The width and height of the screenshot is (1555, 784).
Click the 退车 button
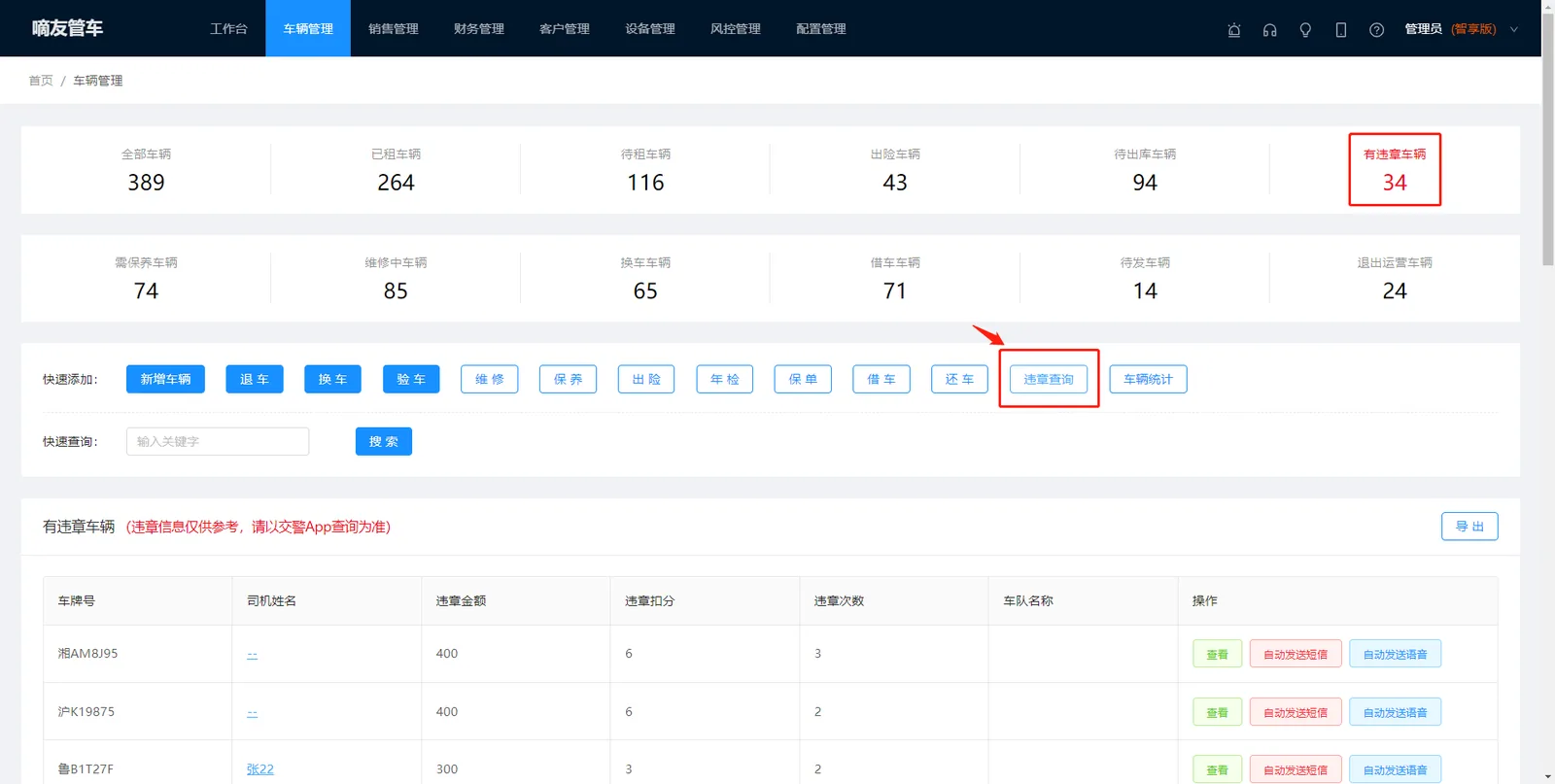pos(255,379)
